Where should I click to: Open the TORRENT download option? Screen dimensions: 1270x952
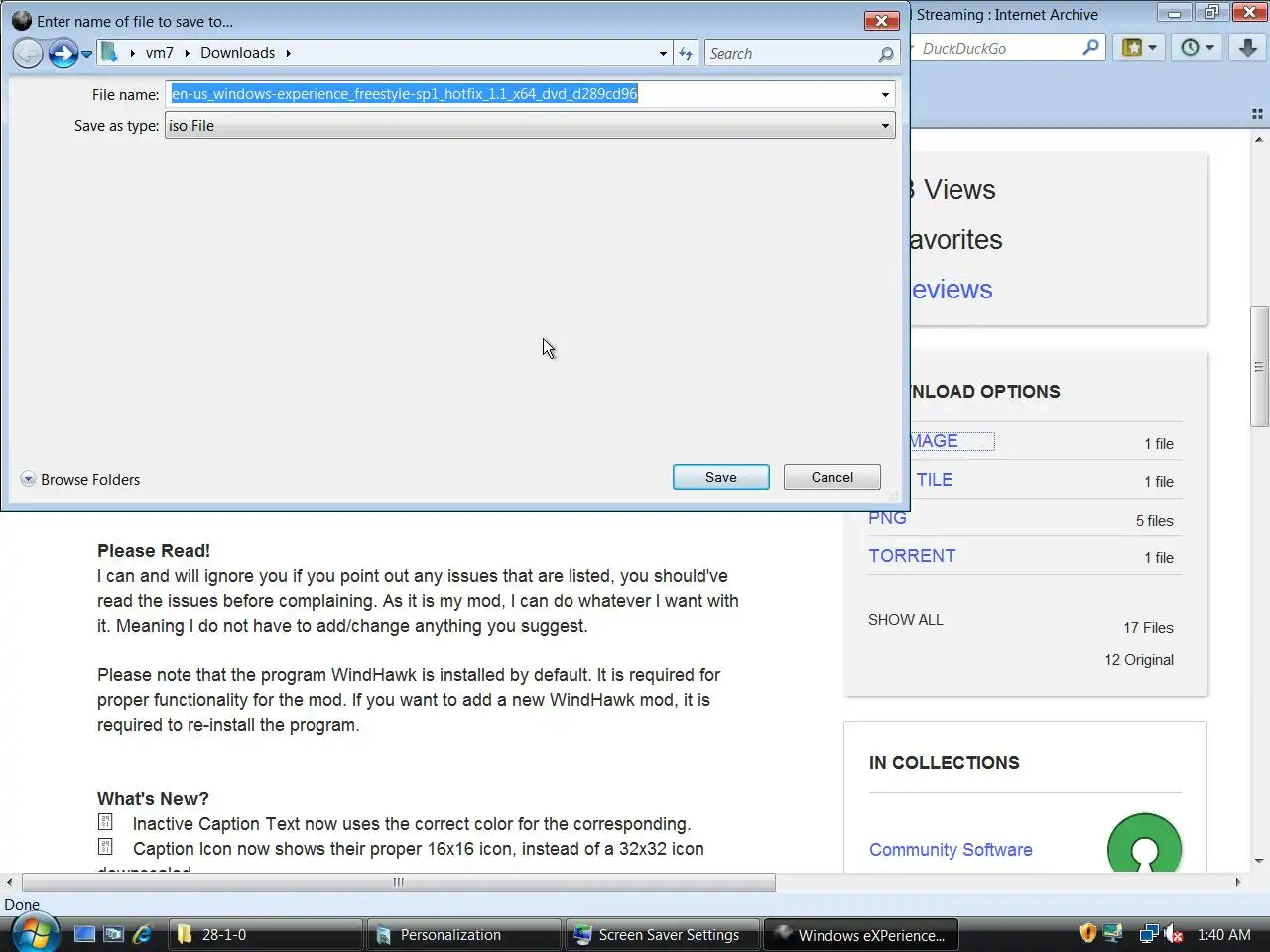912,556
